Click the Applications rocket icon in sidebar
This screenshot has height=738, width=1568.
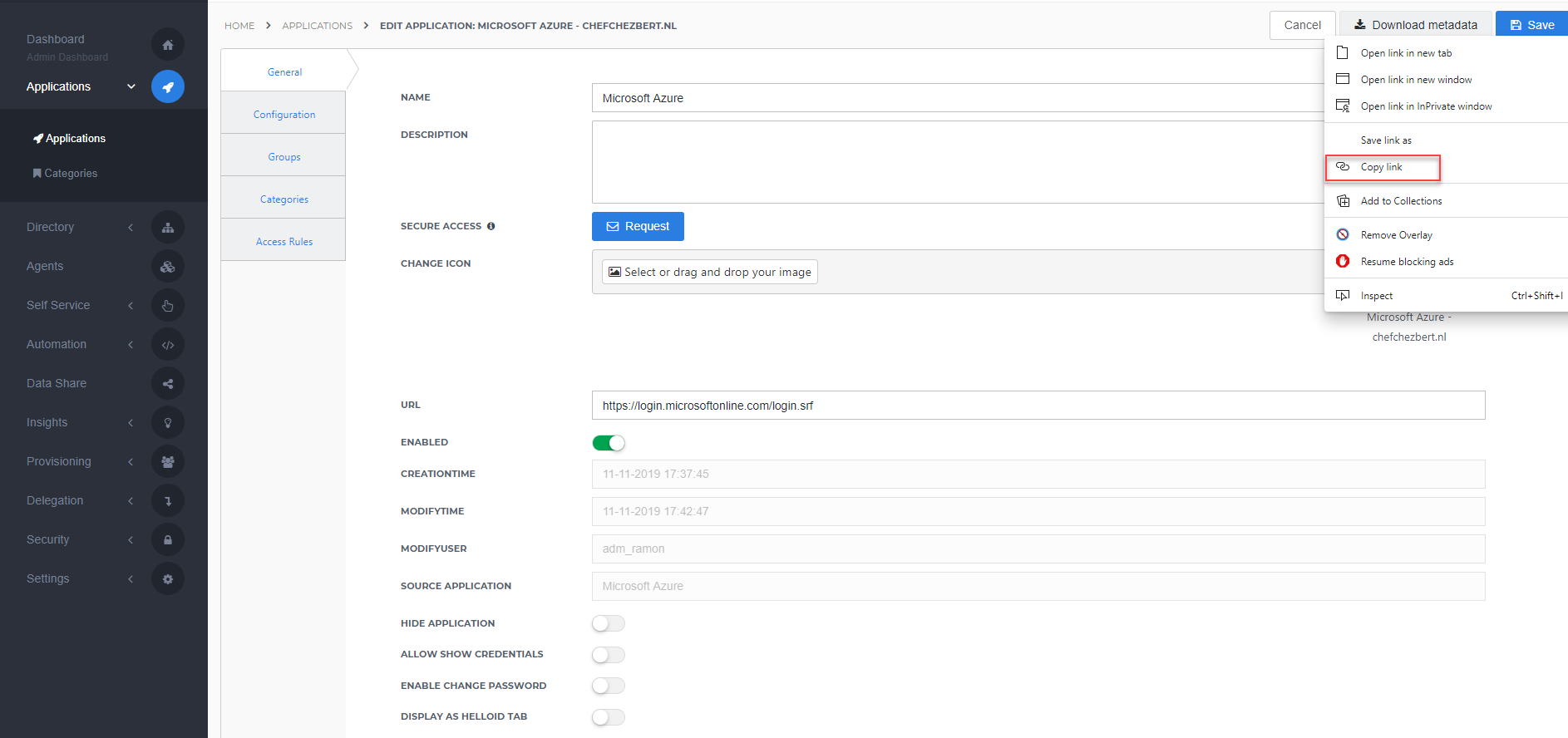(x=167, y=86)
